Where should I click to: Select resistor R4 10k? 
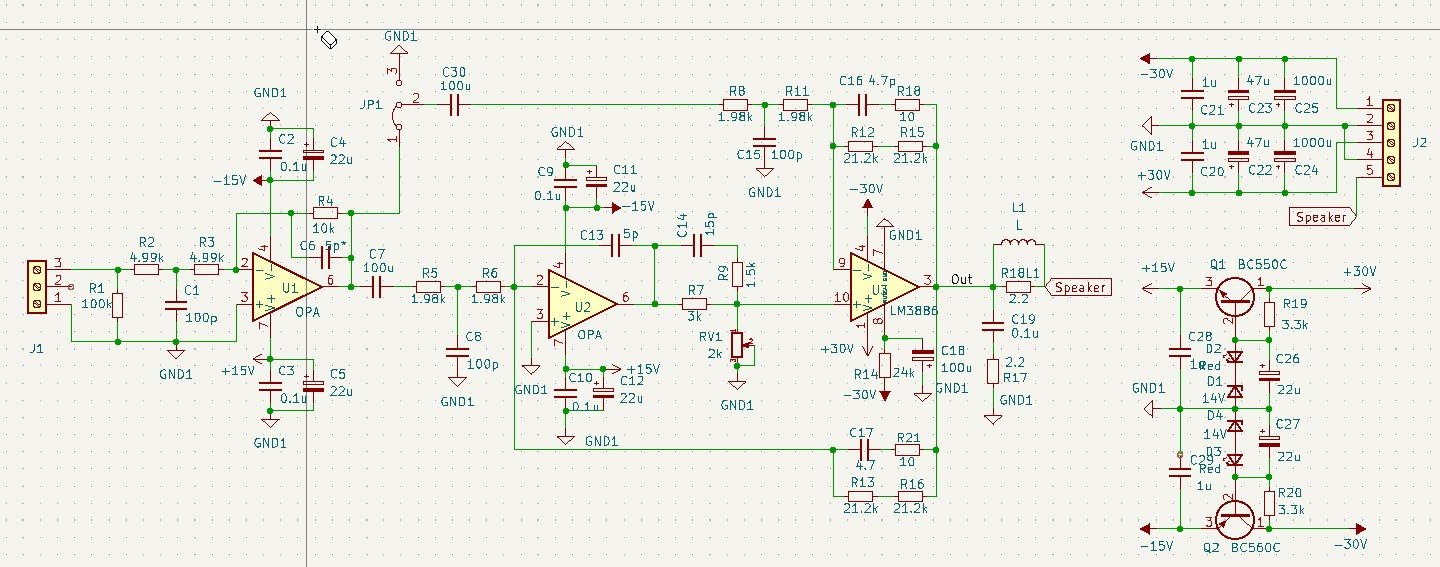pos(325,213)
